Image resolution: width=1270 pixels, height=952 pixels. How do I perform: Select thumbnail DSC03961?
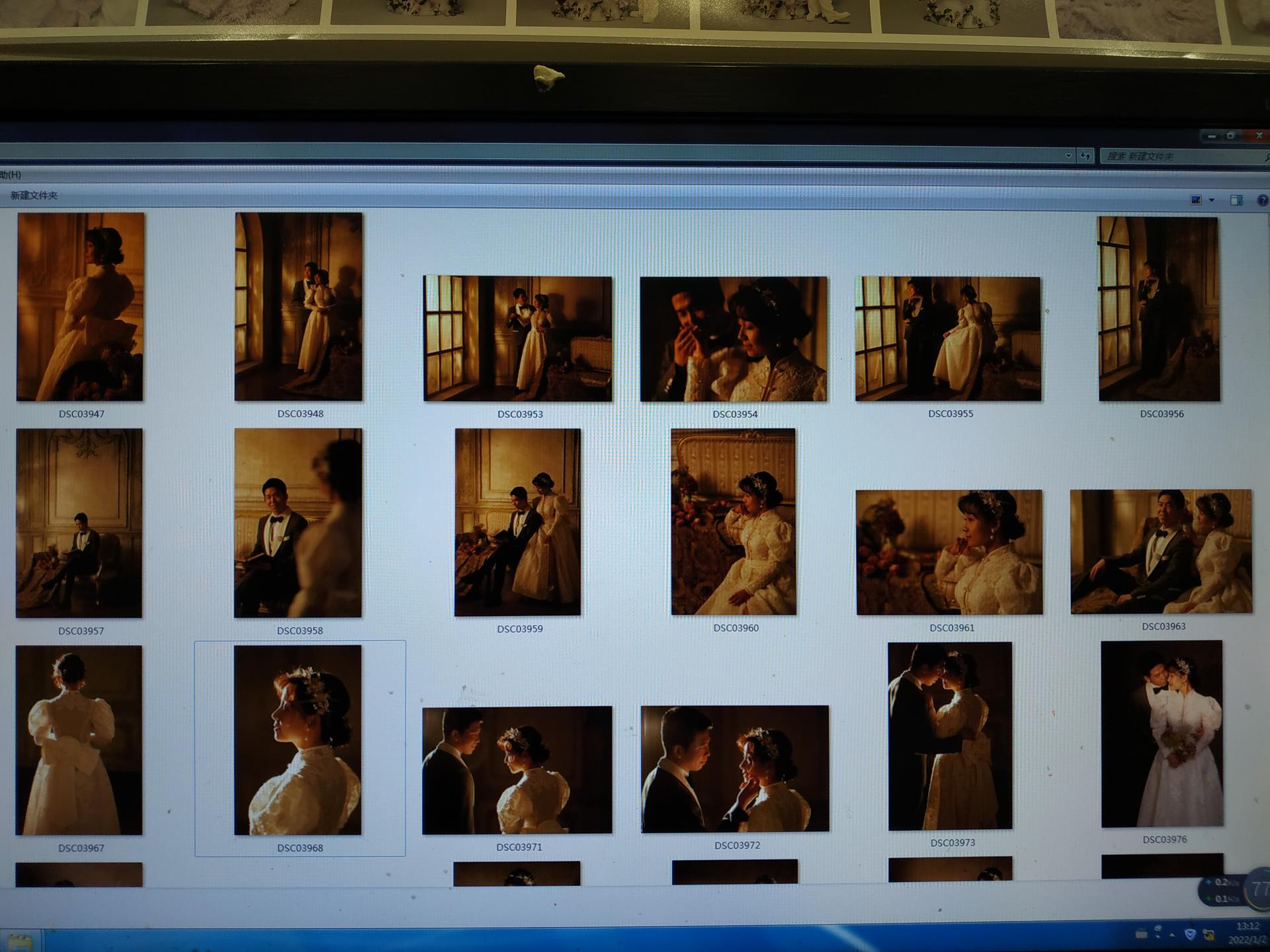[949, 552]
